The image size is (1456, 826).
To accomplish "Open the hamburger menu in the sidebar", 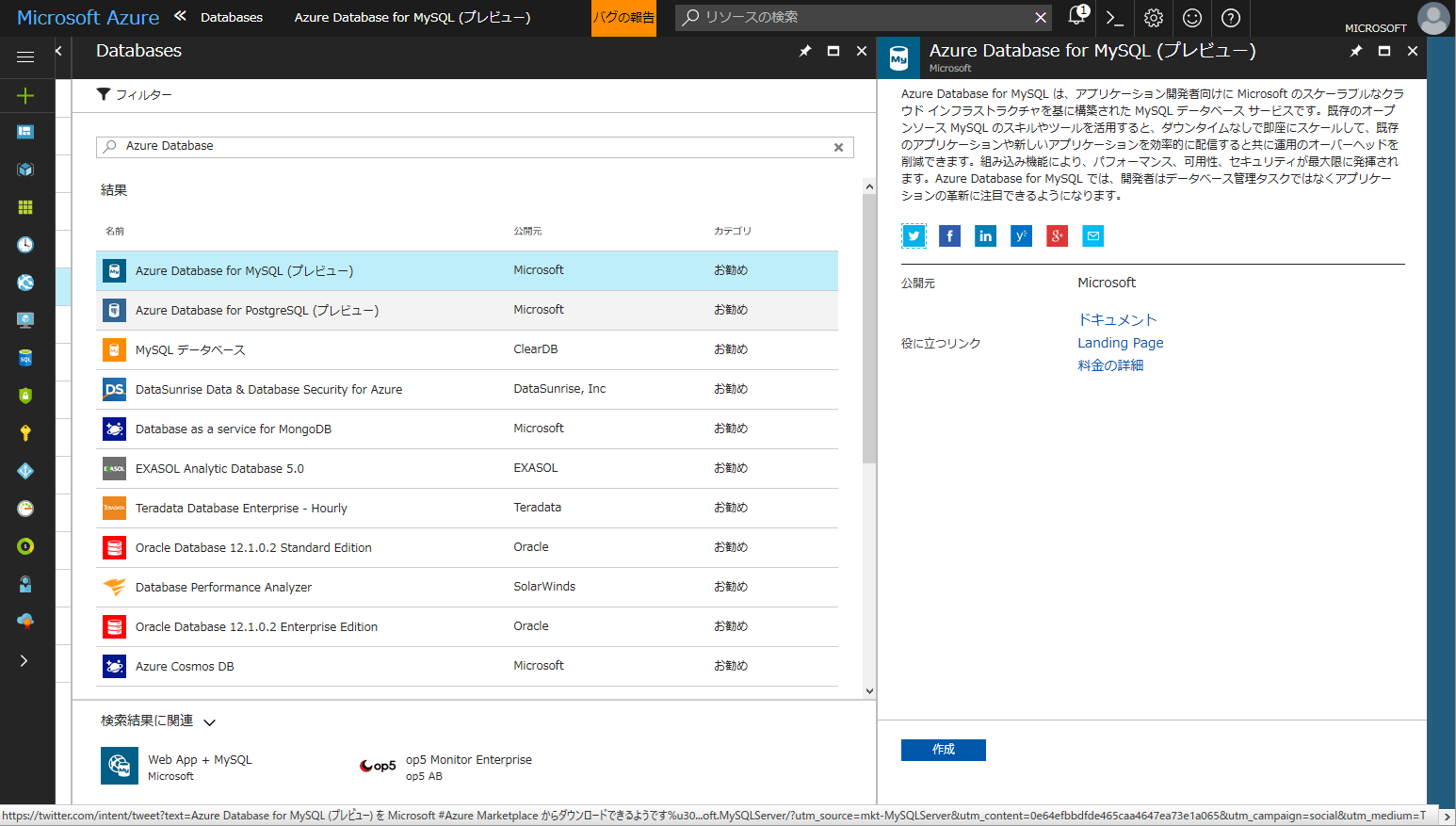I will coord(25,57).
